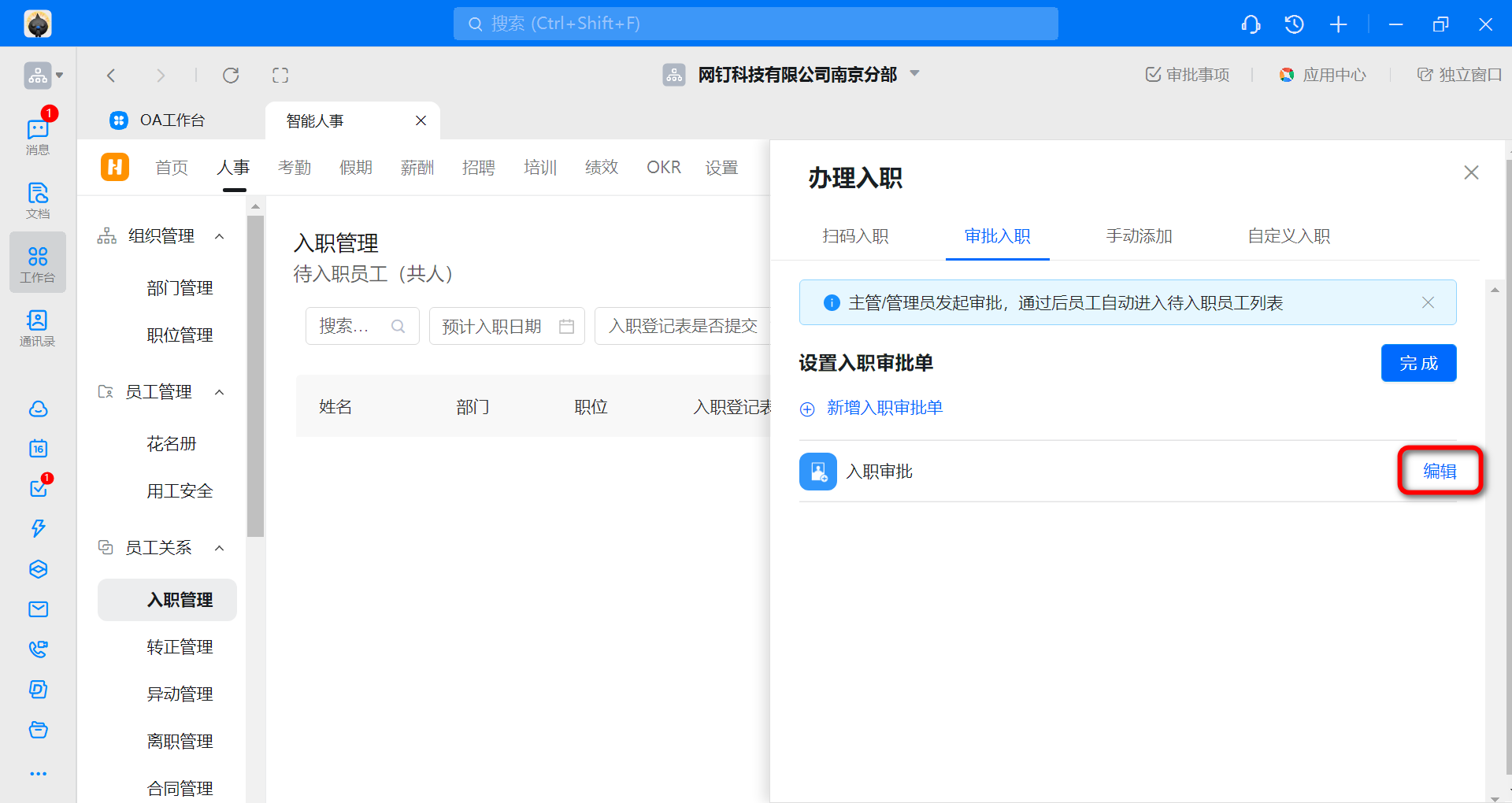Click the cloud icon in left sidebar
Screen dimensions: 1512x803
click(x=38, y=409)
